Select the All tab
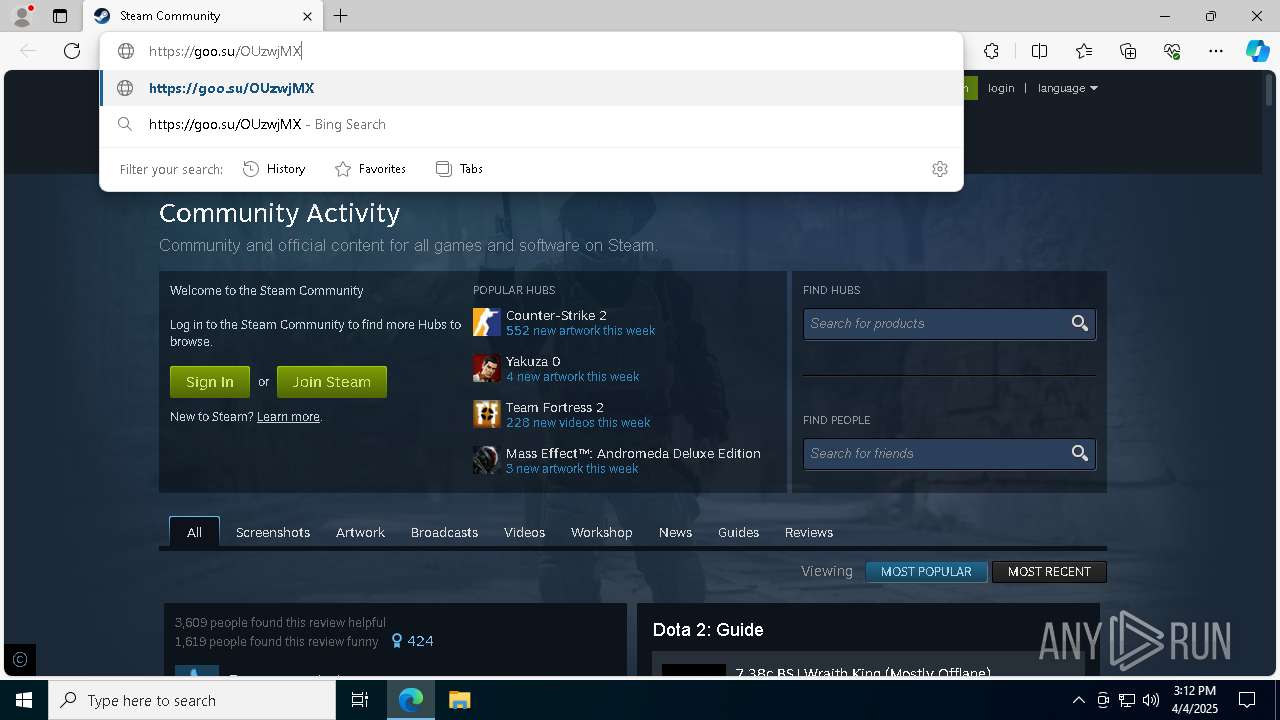 point(194,532)
